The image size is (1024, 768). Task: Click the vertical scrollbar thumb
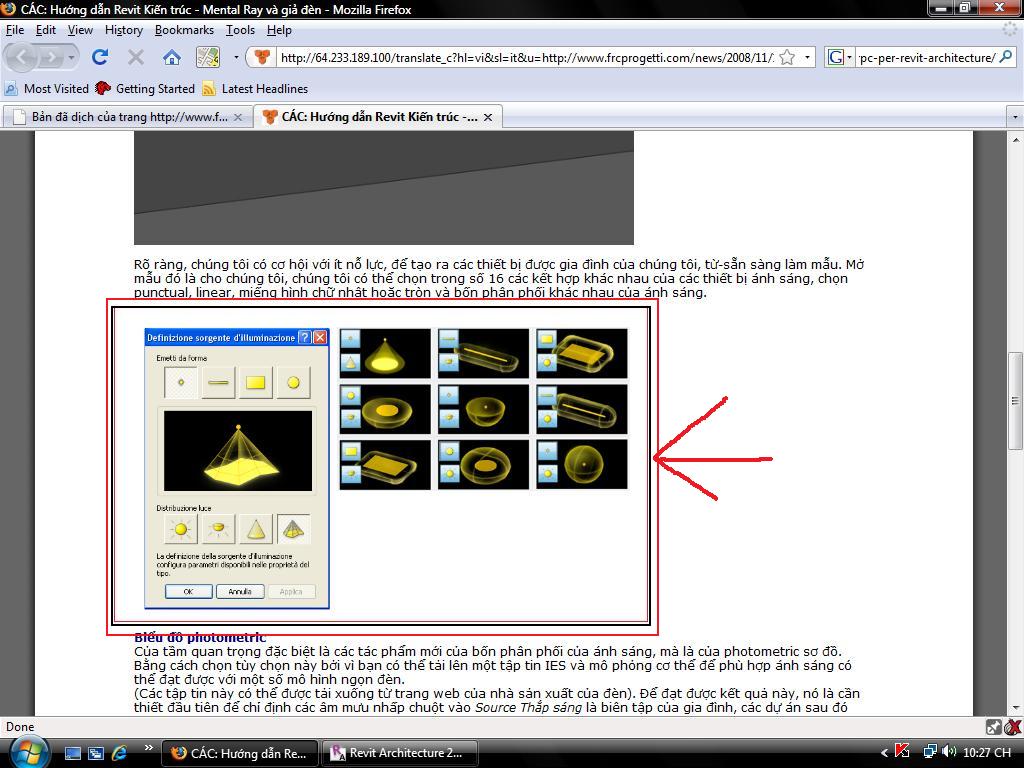tap(1016, 400)
